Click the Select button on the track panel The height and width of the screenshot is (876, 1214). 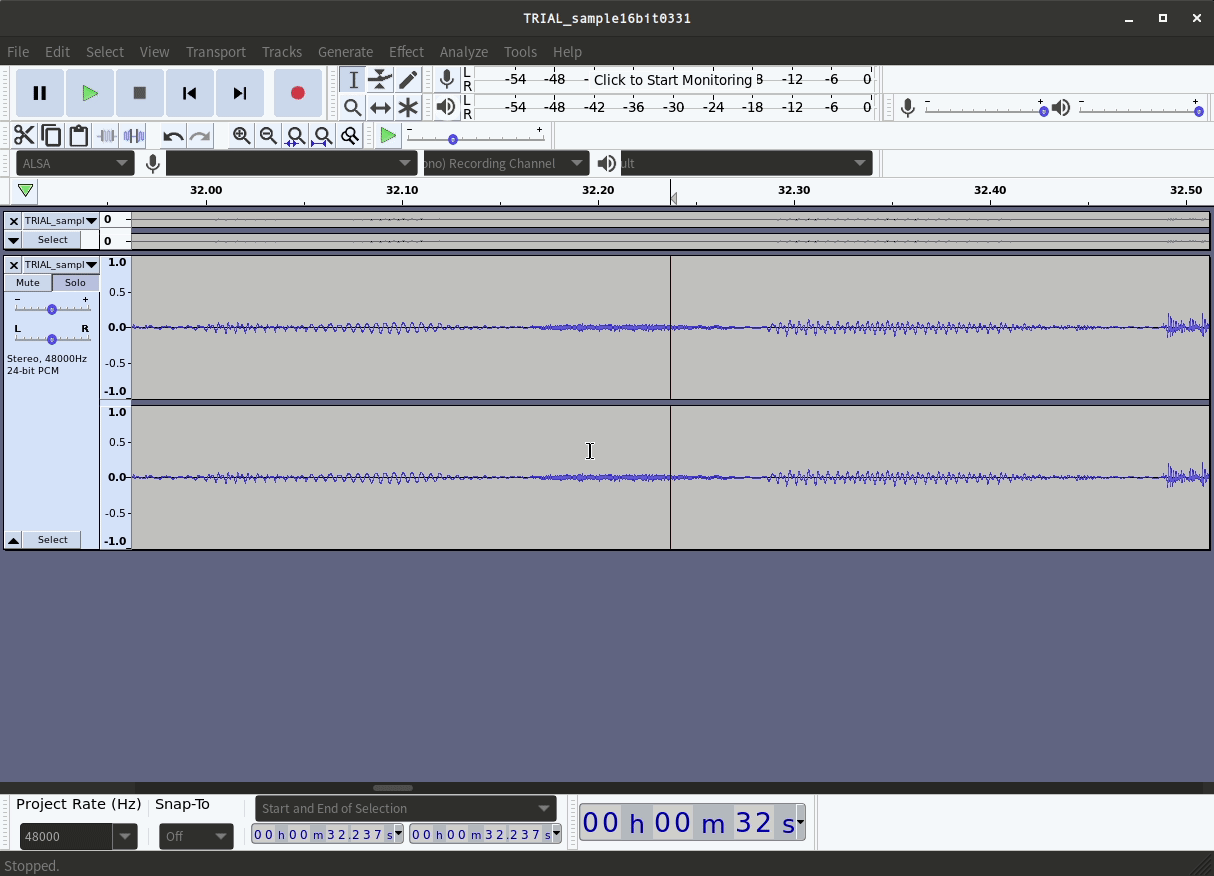coord(52,539)
